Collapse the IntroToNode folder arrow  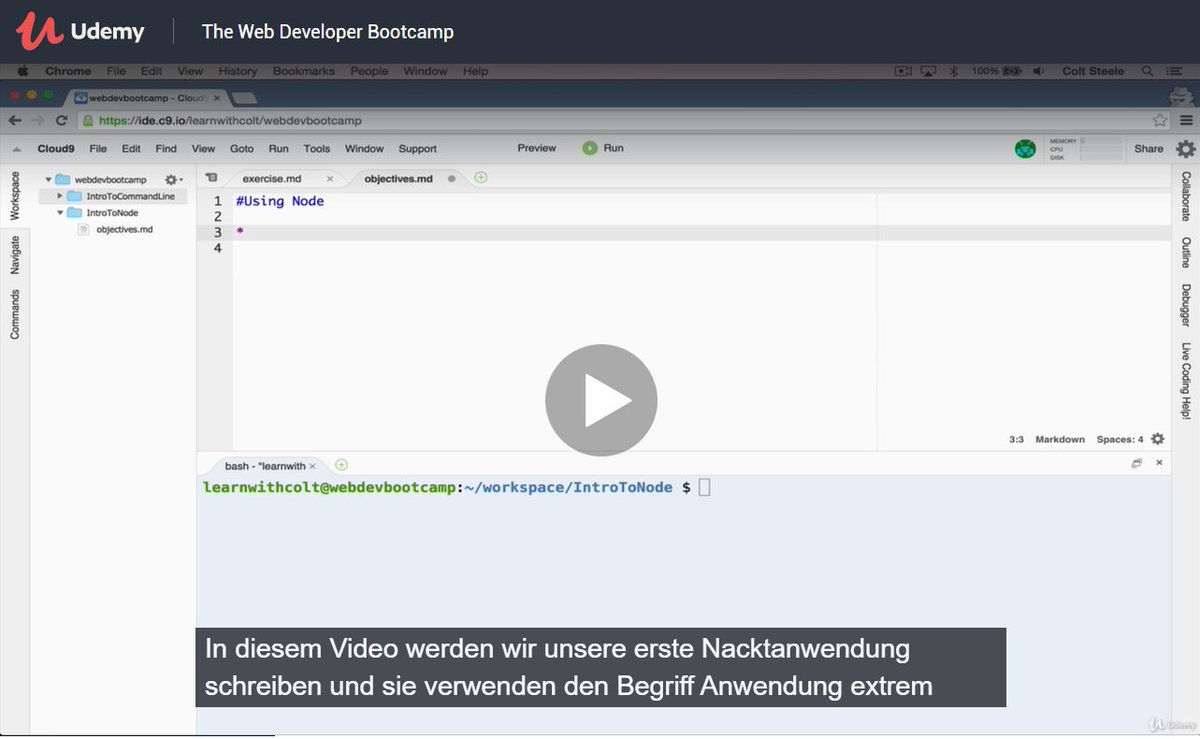tap(60, 213)
